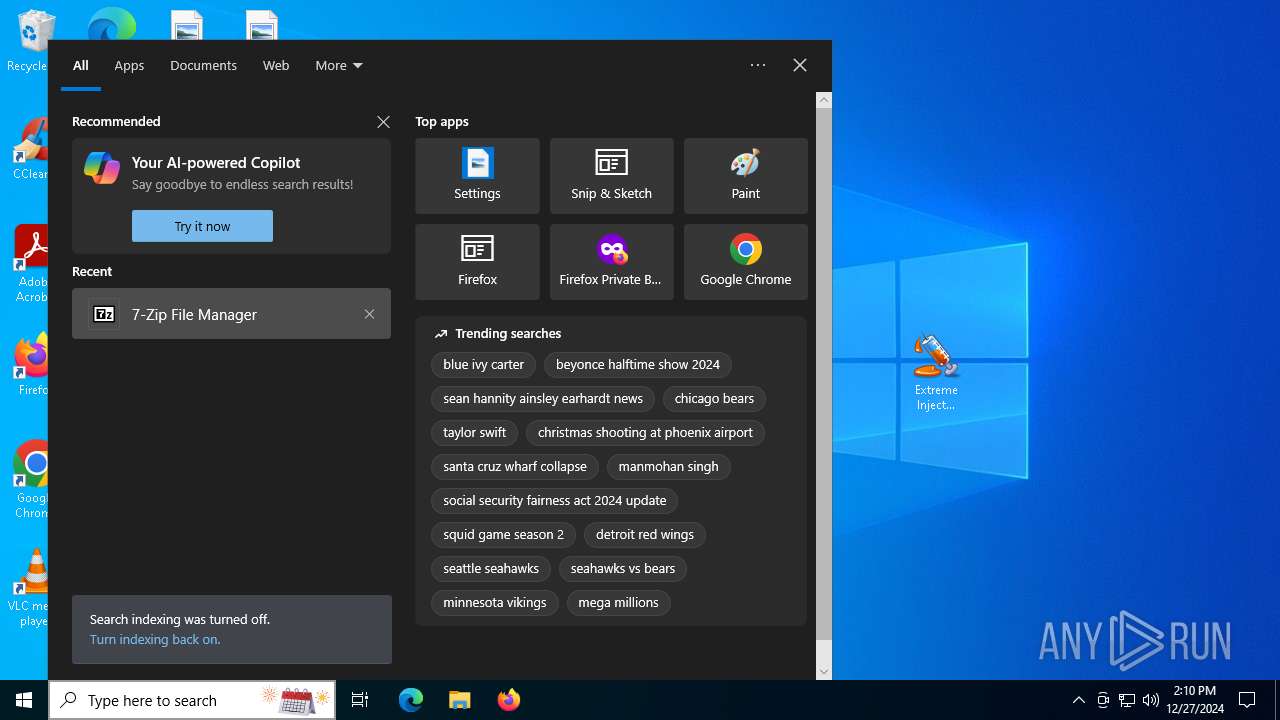The width and height of the screenshot is (1280, 720).
Task: Search 'santa cruz wharf collapse'
Action: coord(515,467)
